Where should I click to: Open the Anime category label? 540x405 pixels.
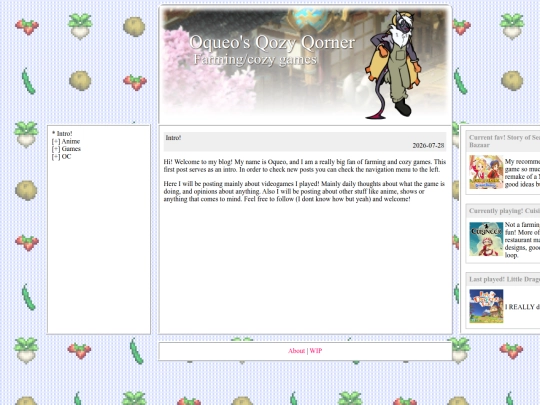[x=71, y=142]
